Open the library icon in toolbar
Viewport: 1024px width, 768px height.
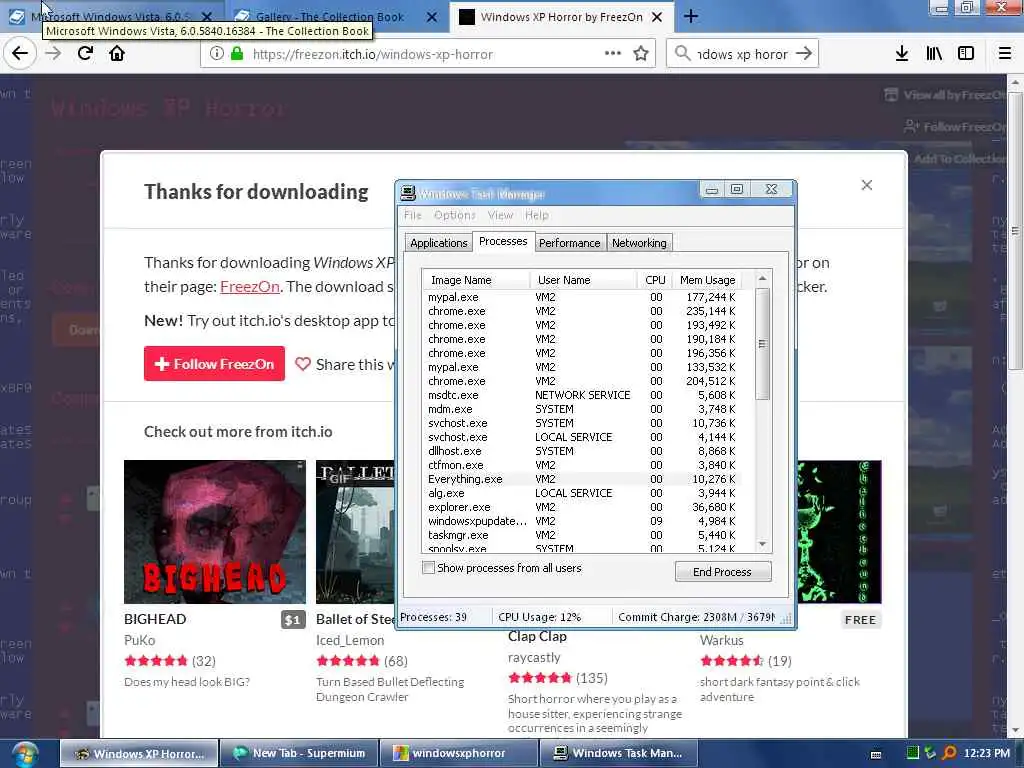(934, 54)
